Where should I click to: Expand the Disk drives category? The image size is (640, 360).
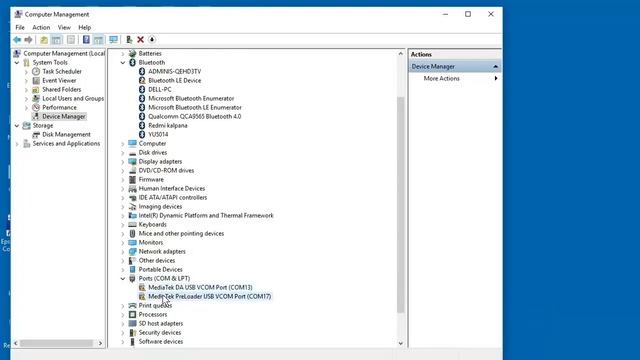coord(122,153)
